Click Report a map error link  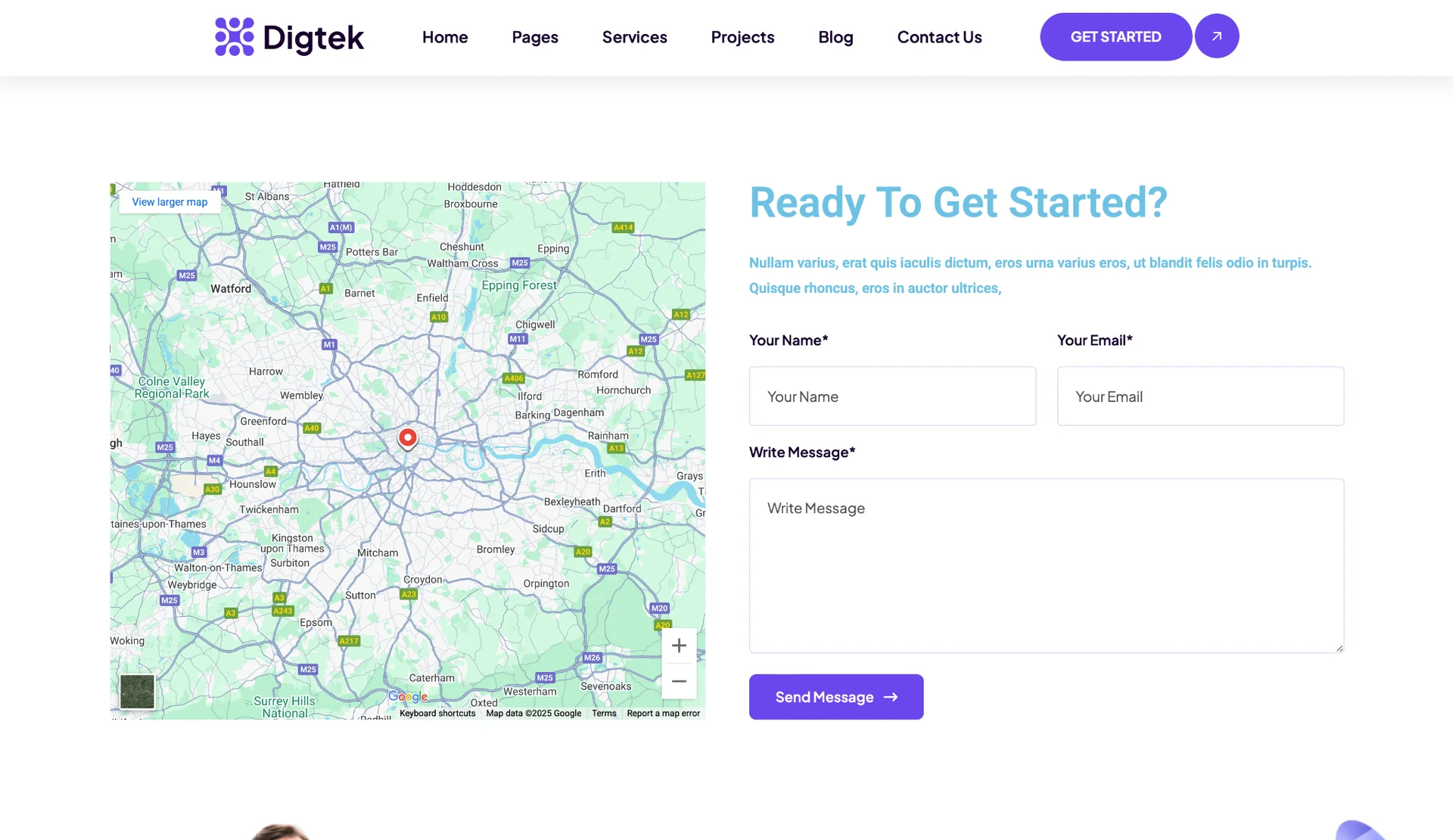click(663, 714)
